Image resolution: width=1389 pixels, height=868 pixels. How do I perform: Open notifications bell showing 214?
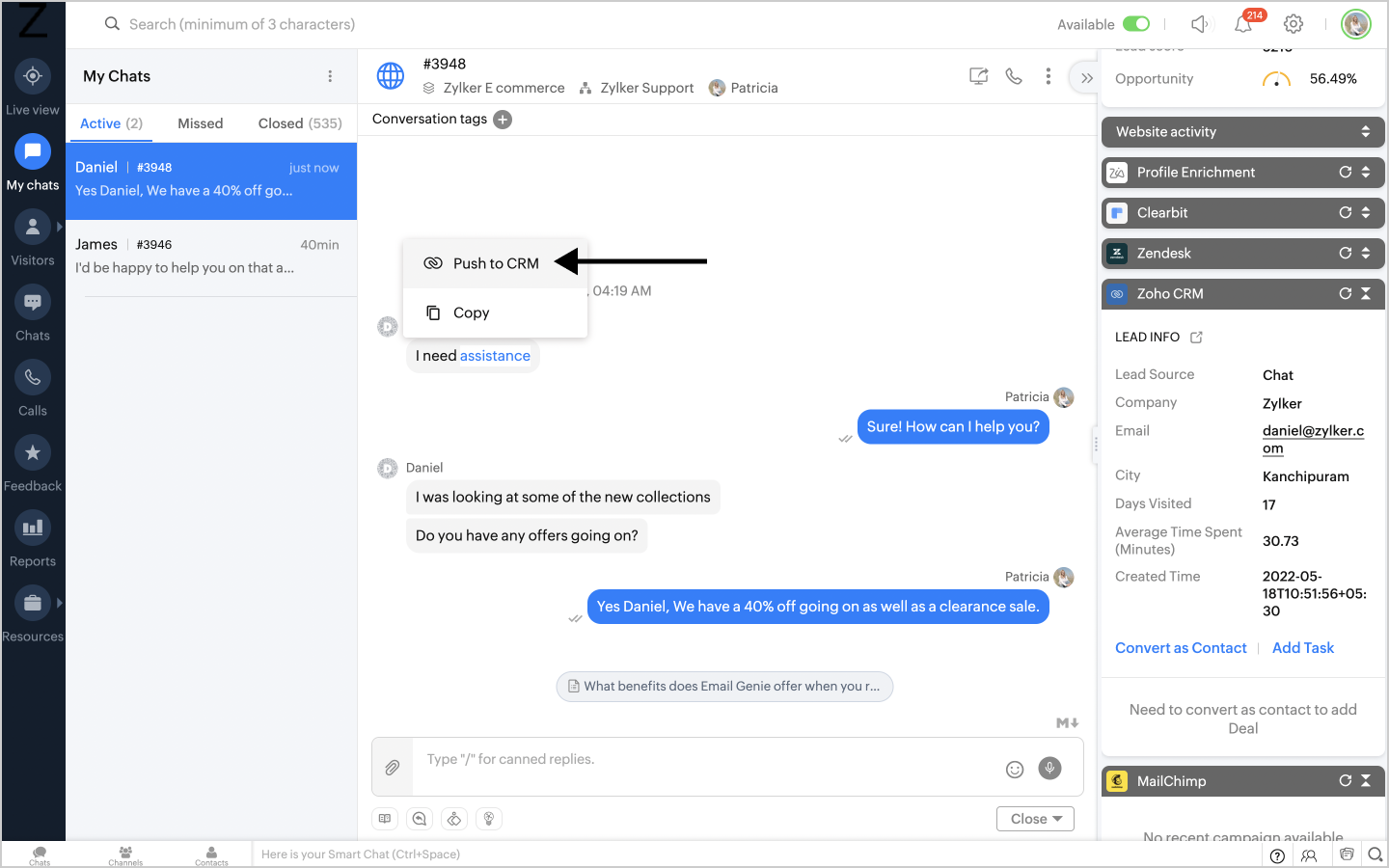click(x=1244, y=24)
